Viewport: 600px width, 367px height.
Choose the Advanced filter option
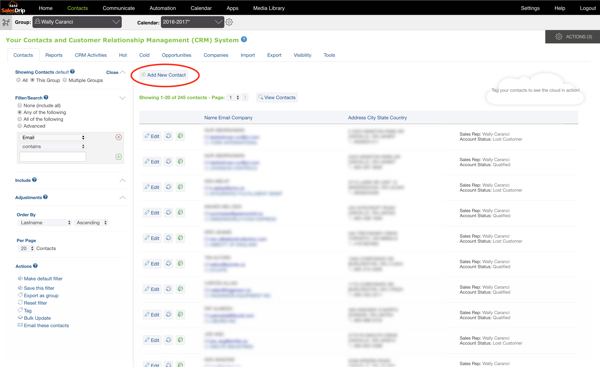[x=20, y=126]
